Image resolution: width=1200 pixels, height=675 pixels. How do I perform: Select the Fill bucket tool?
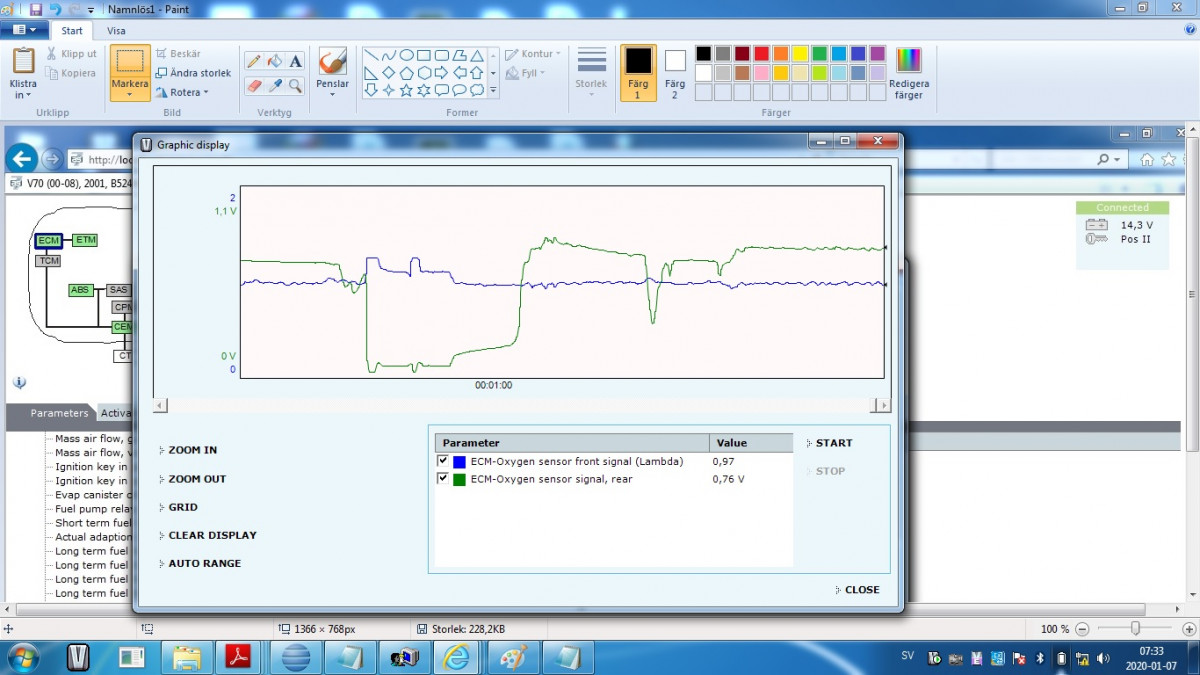coord(275,61)
